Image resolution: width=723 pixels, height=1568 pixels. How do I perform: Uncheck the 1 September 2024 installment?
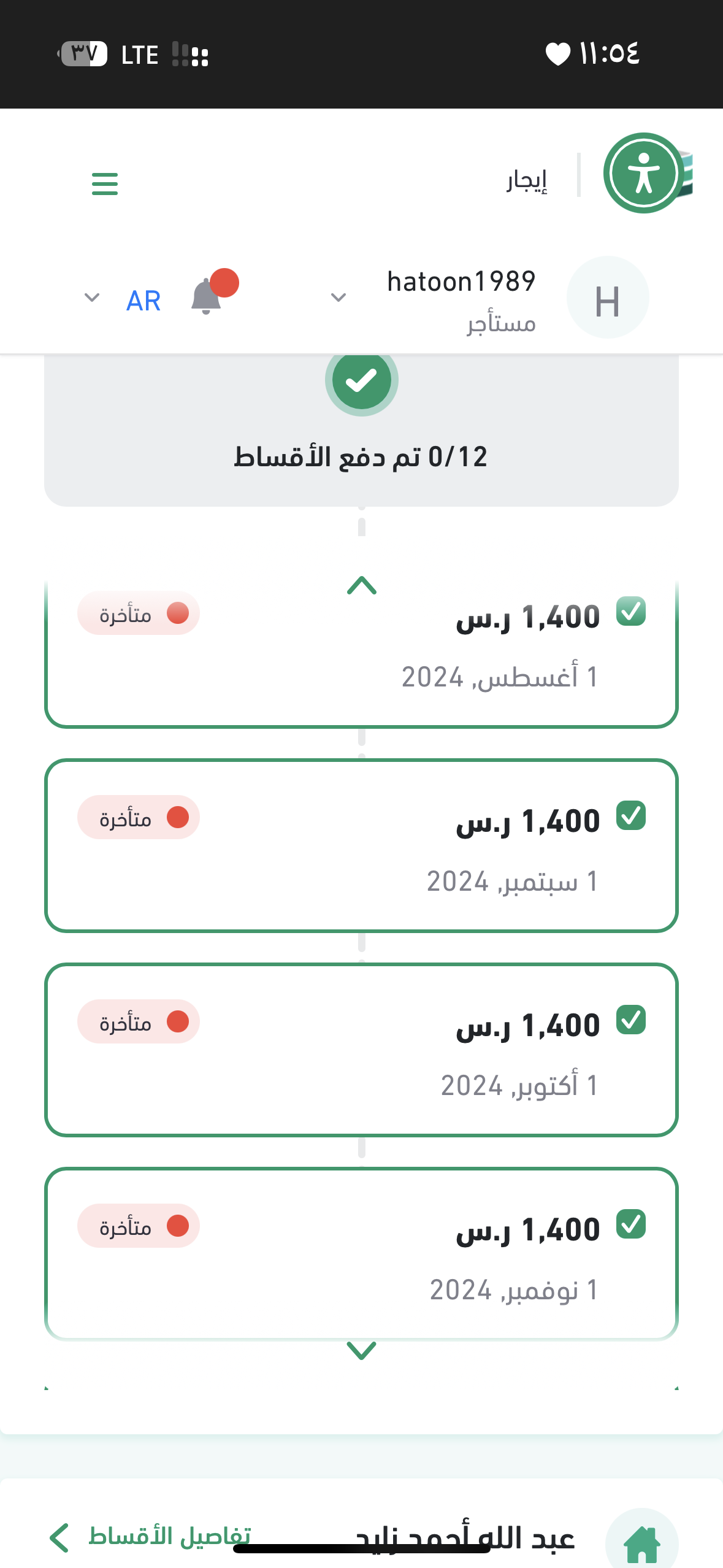coord(630,816)
